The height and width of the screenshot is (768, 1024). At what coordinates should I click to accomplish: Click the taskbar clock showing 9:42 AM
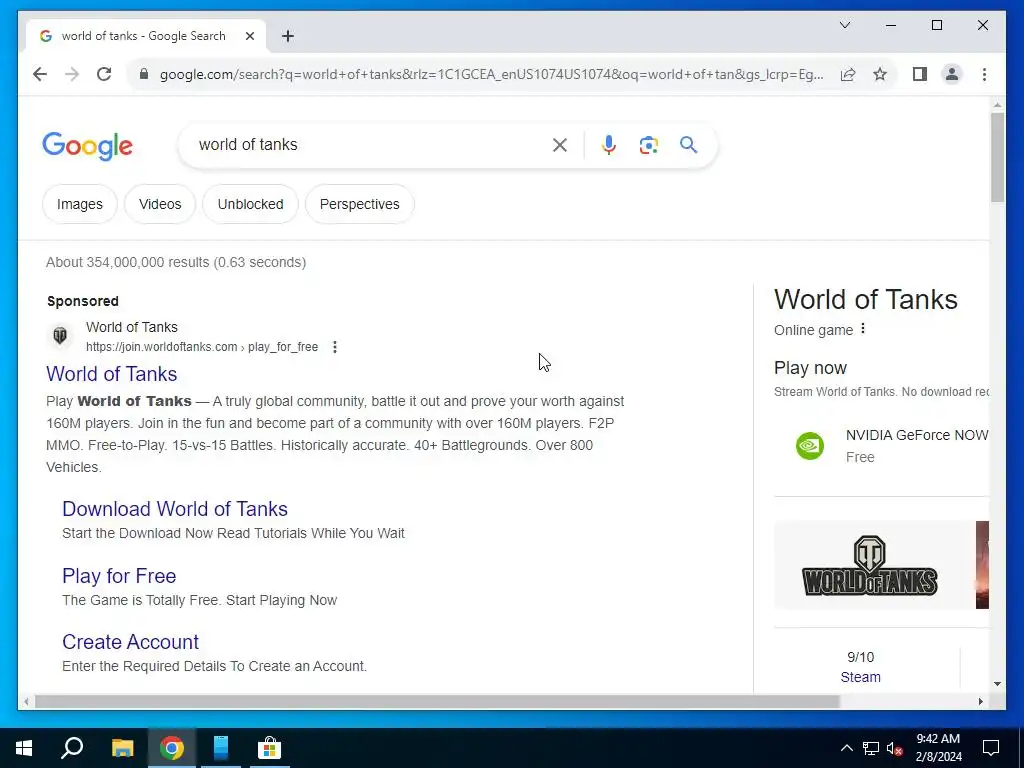point(938,748)
